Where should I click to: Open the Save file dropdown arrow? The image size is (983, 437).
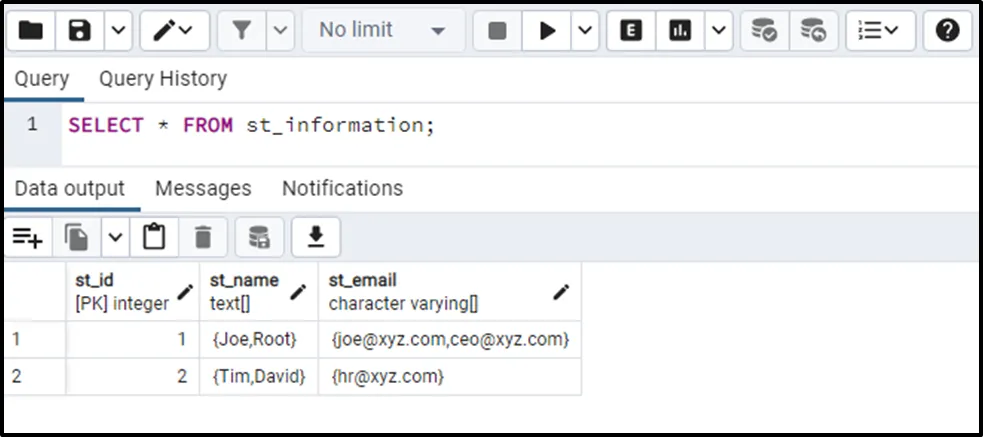[x=117, y=31]
